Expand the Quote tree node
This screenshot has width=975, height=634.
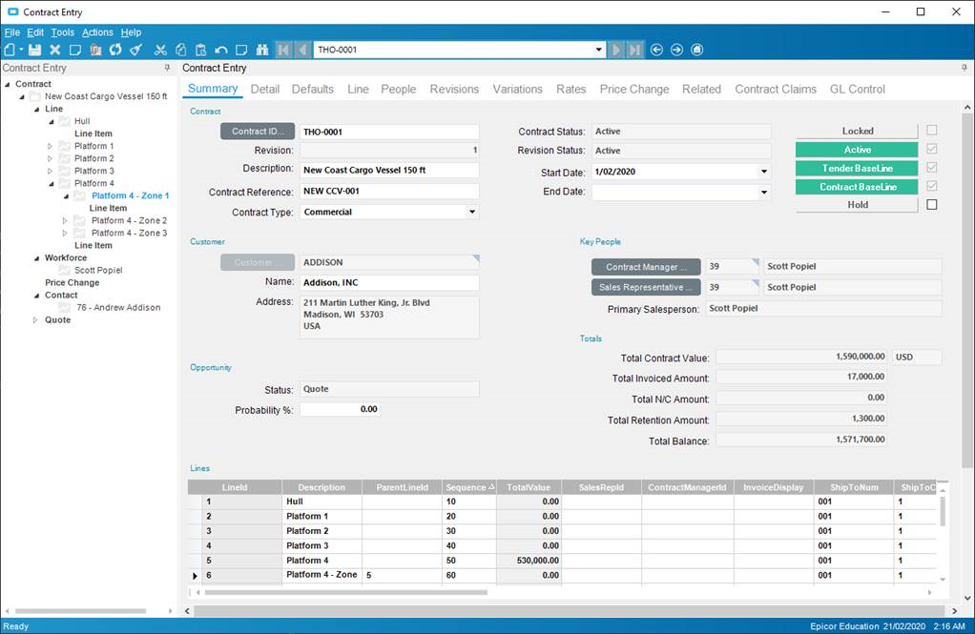[35, 320]
